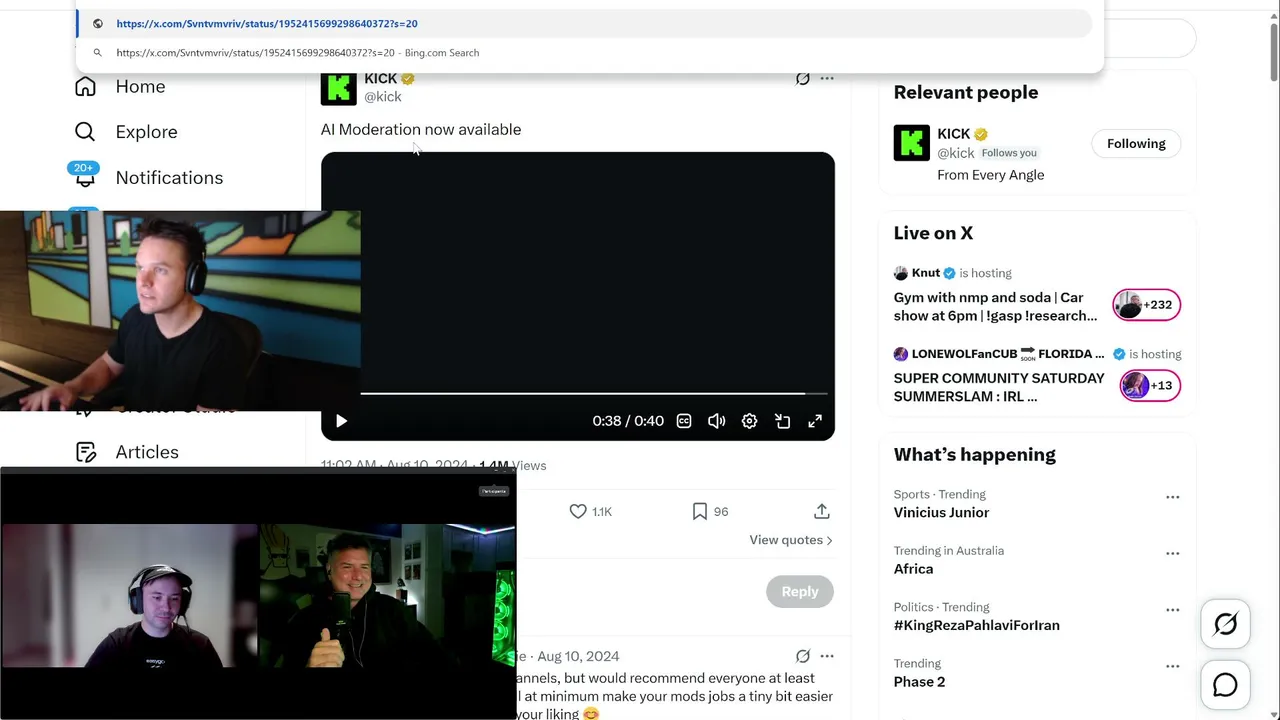Open the floating messages chat button

click(x=1225, y=685)
